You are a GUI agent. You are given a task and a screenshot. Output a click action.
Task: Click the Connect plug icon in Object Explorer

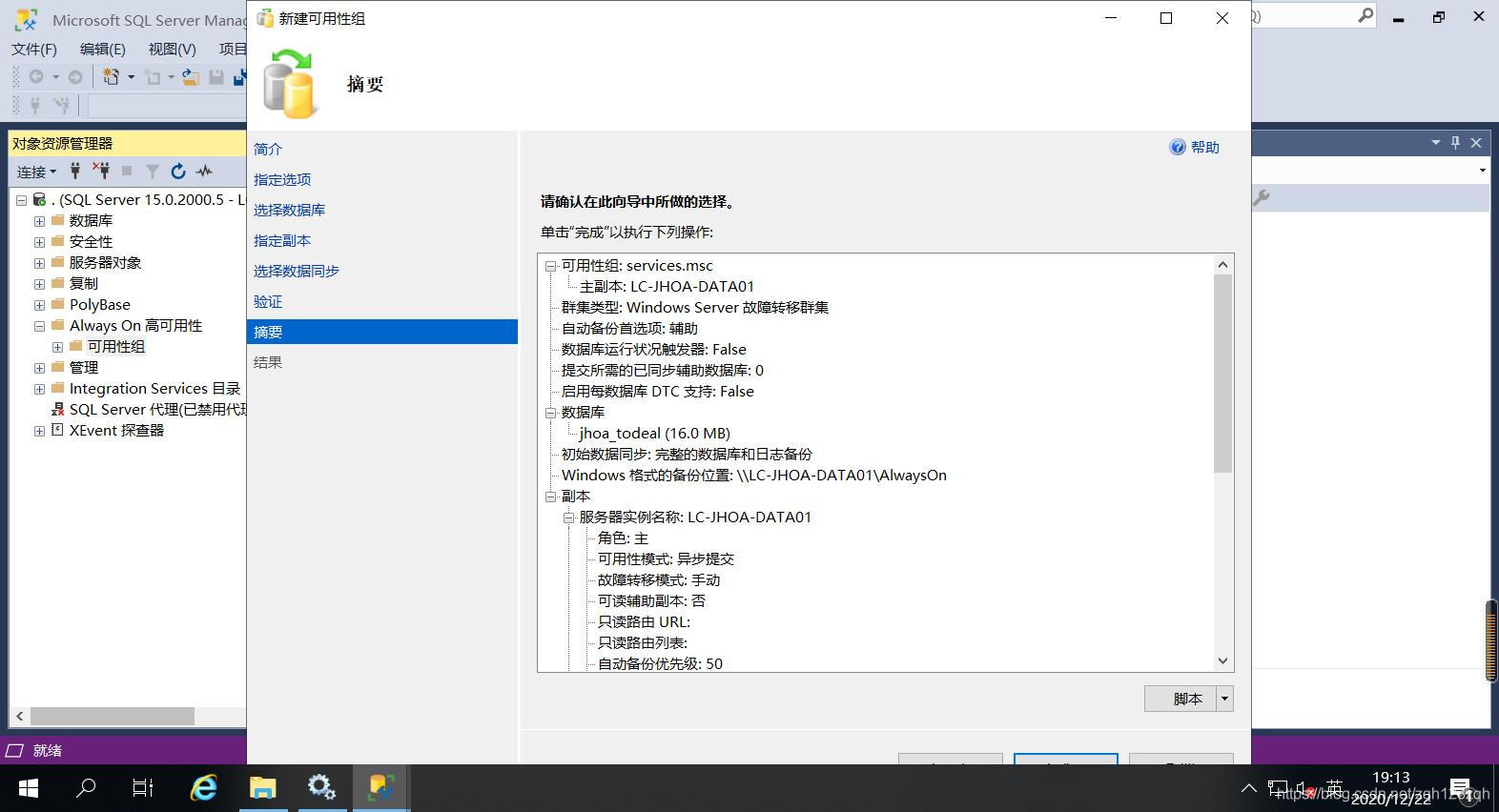click(x=74, y=171)
